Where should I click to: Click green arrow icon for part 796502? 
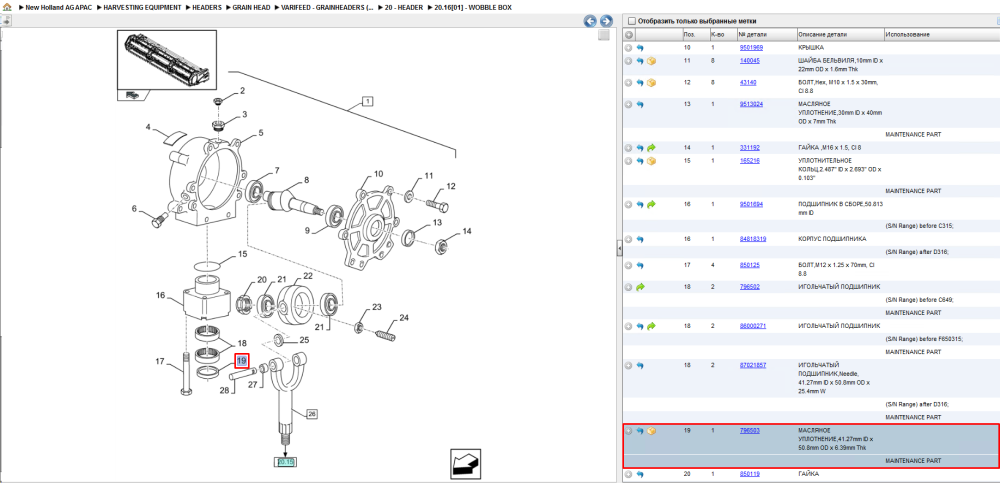640,287
